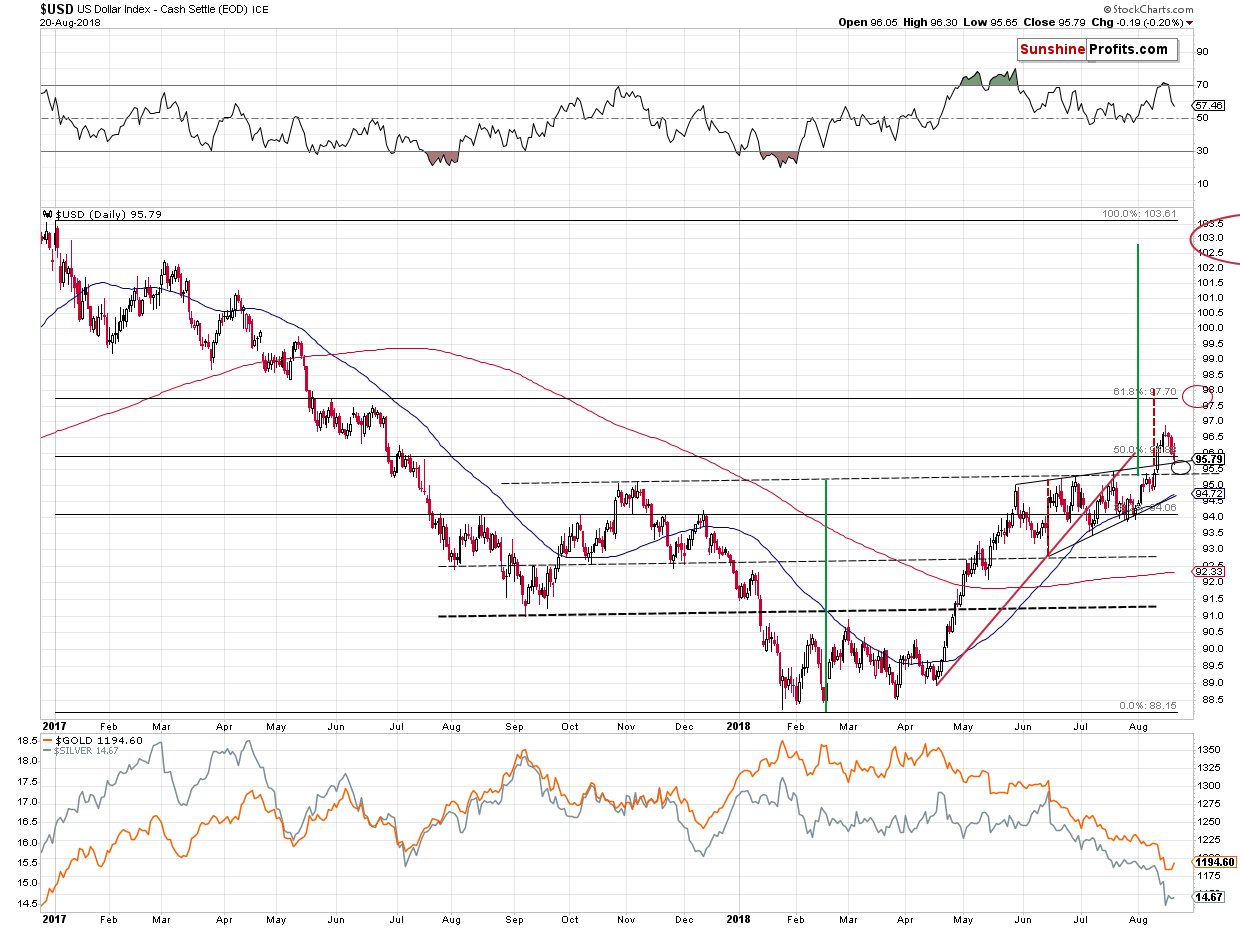
Task: Click the '0.0%: 88.15' Fibonacci label
Action: pyautogui.click(x=1146, y=705)
